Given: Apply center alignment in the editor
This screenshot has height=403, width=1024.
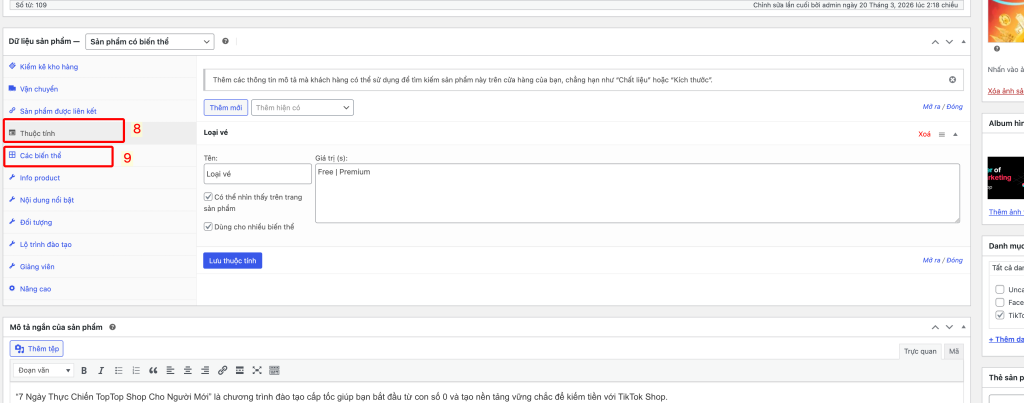Looking at the screenshot, I should pos(187,370).
